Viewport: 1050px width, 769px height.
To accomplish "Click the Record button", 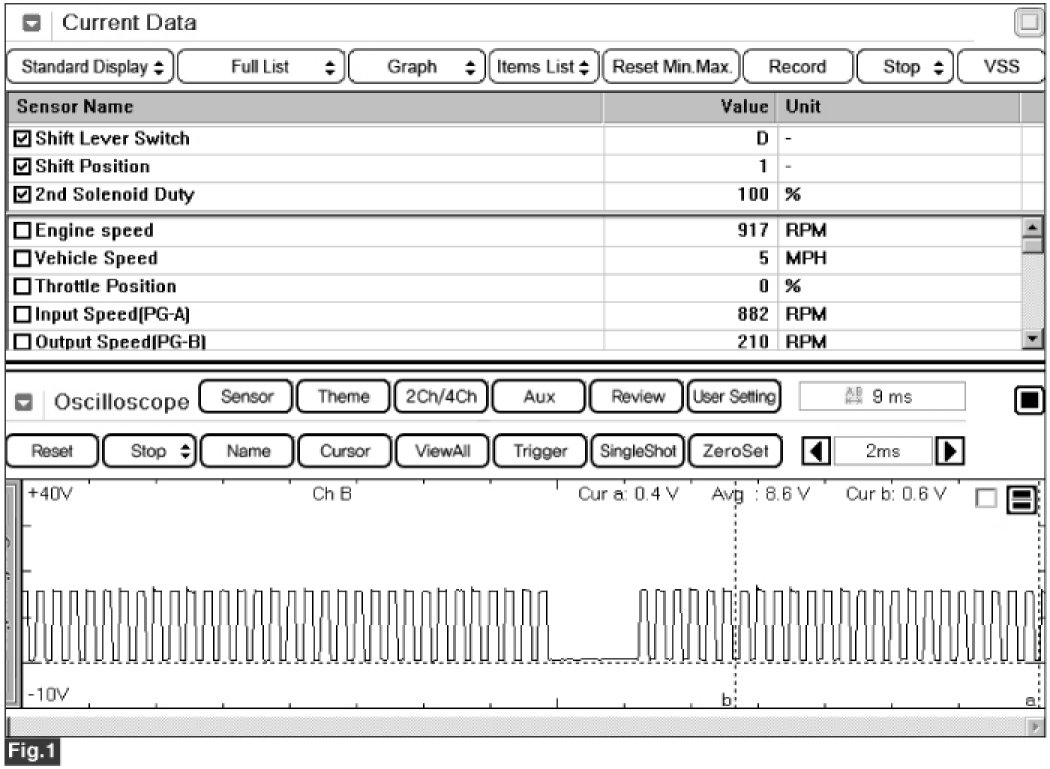I will tap(797, 67).
